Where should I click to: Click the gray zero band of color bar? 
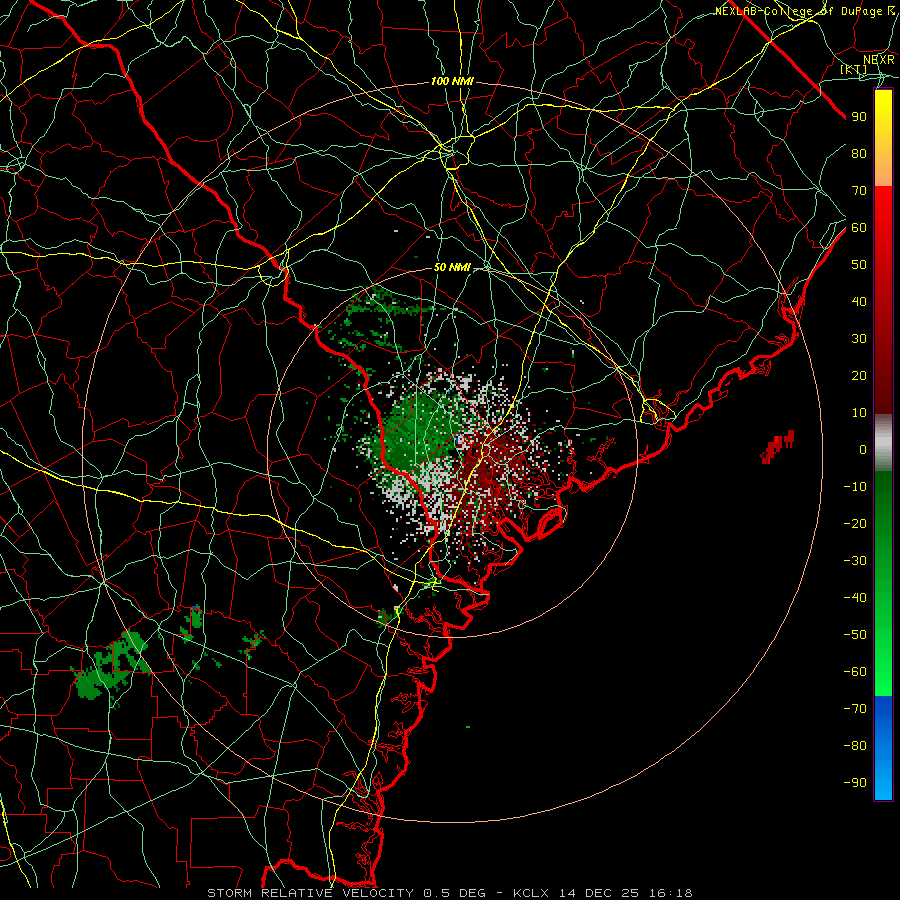coord(883,443)
